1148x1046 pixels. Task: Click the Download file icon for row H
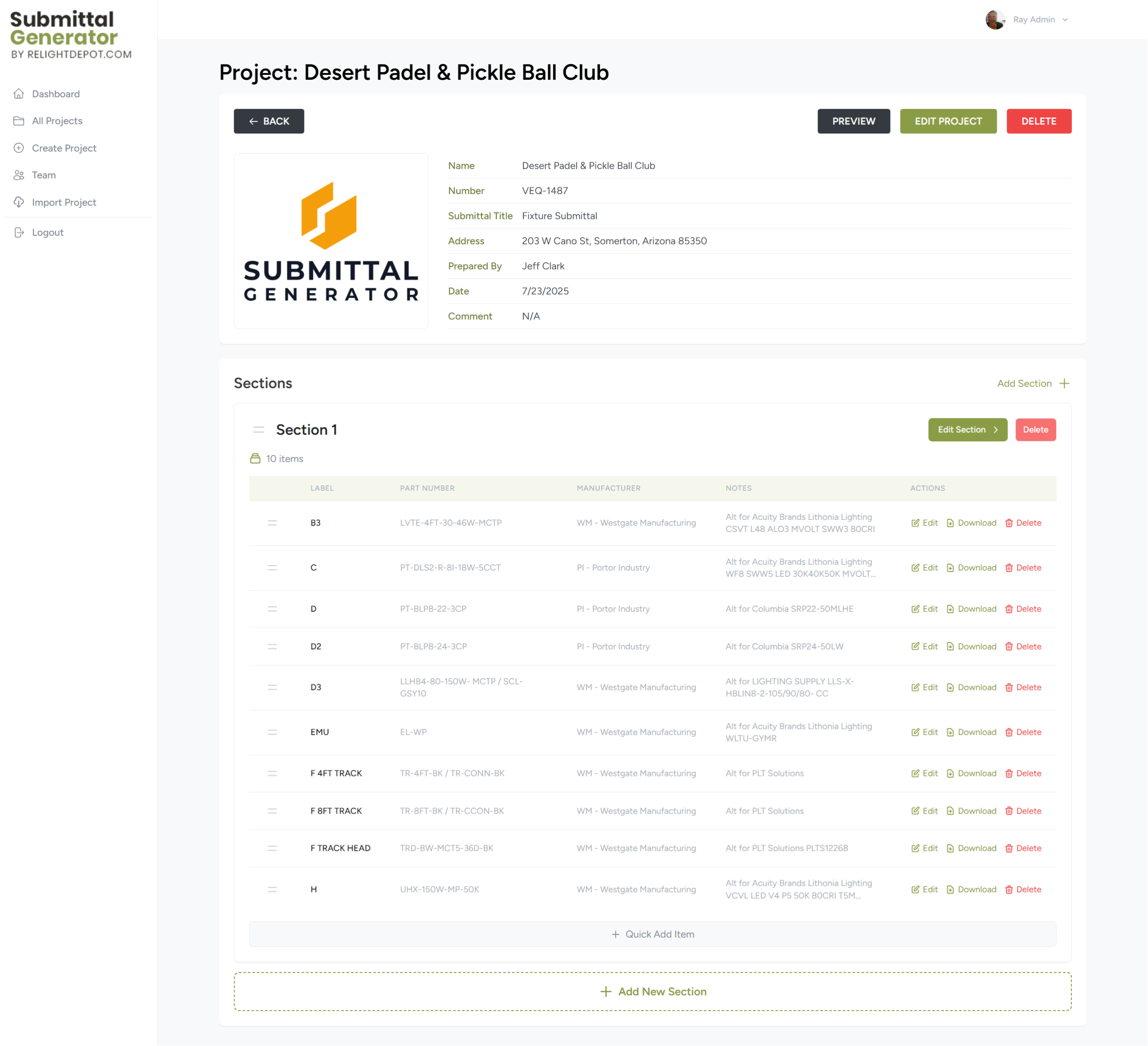click(x=950, y=889)
